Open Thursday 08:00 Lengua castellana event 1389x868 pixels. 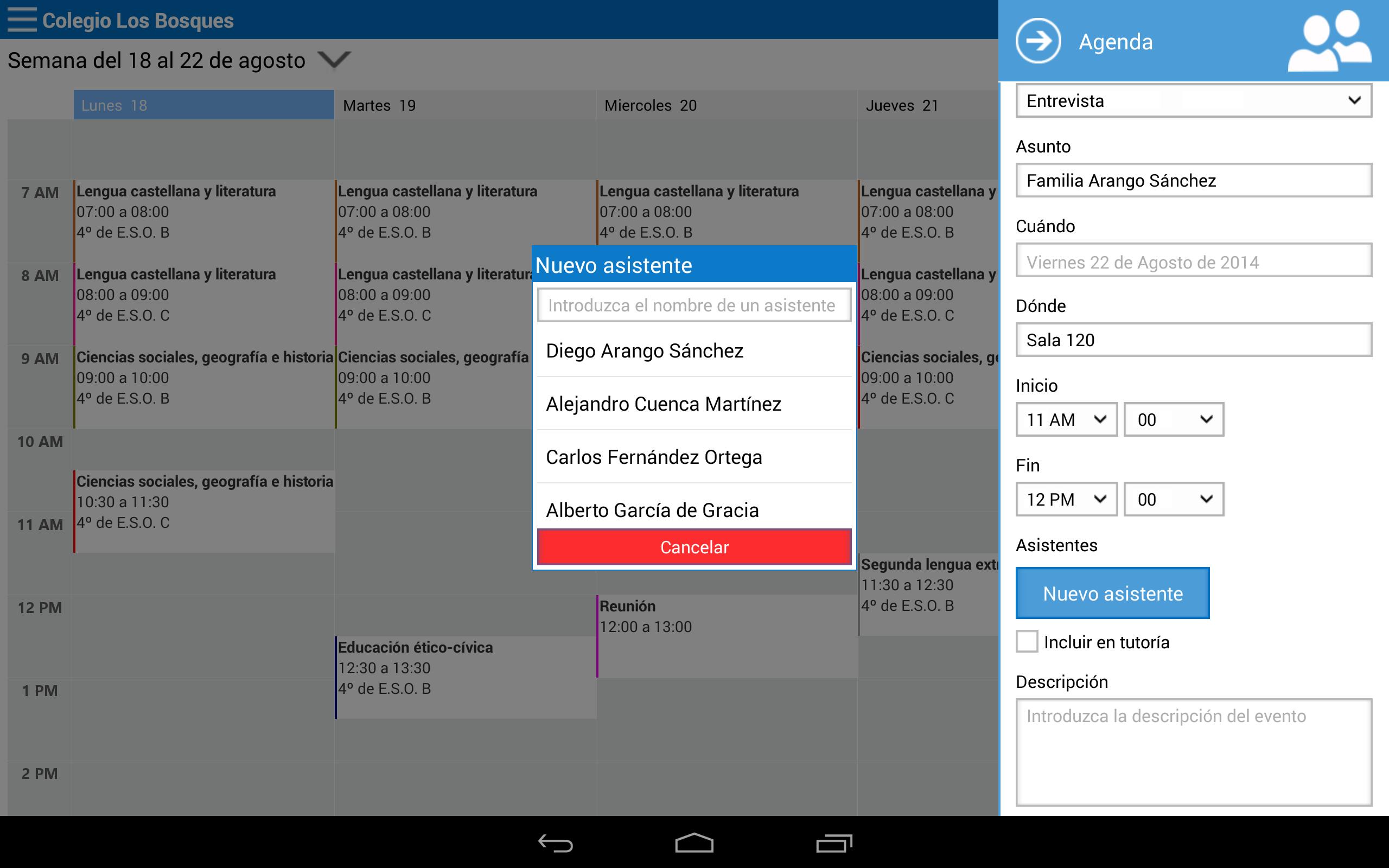point(929,304)
